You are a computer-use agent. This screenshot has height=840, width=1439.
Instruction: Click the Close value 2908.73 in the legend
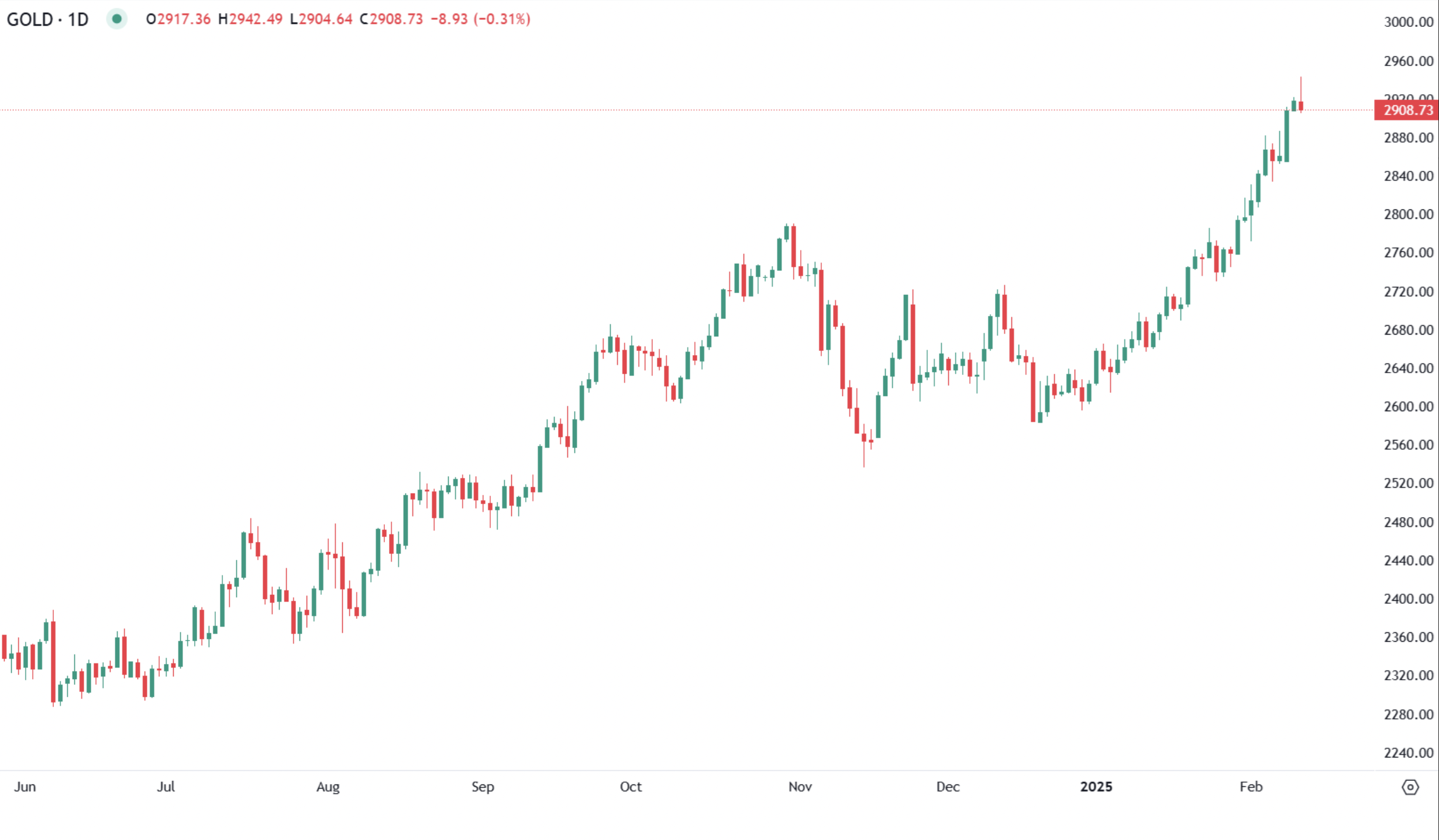click(x=396, y=19)
